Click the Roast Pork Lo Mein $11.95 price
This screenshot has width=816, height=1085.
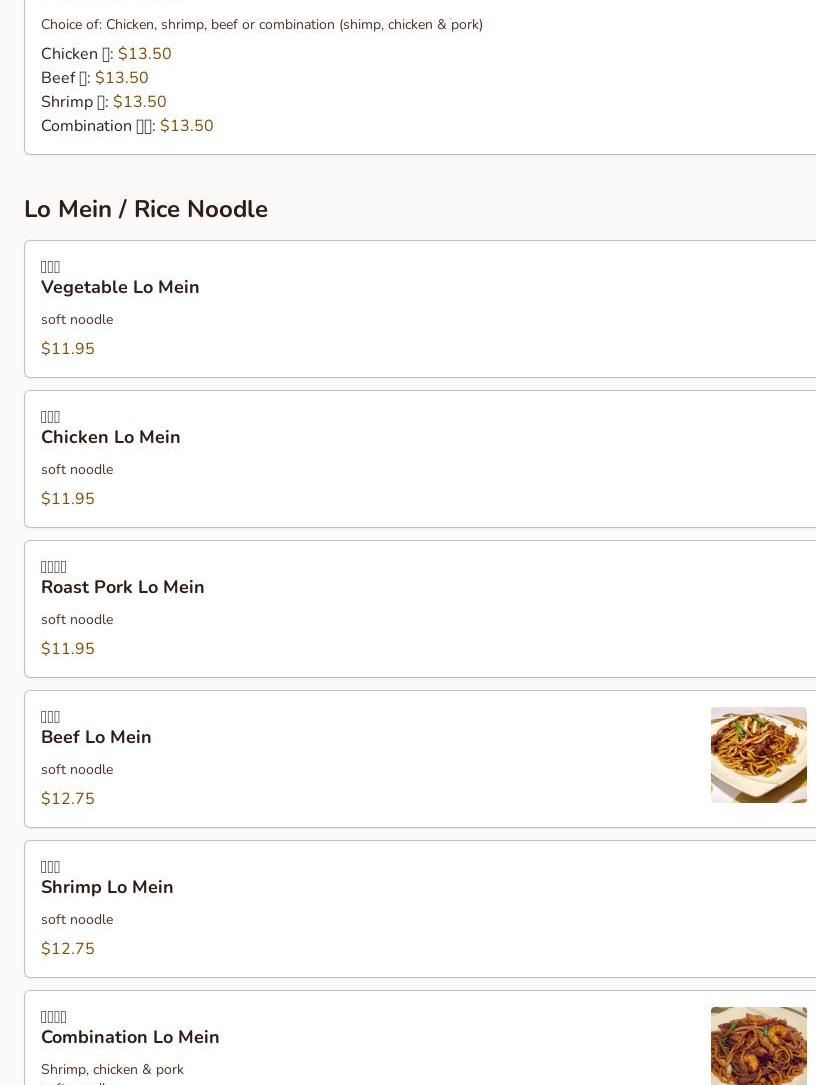pyautogui.click(x=68, y=649)
